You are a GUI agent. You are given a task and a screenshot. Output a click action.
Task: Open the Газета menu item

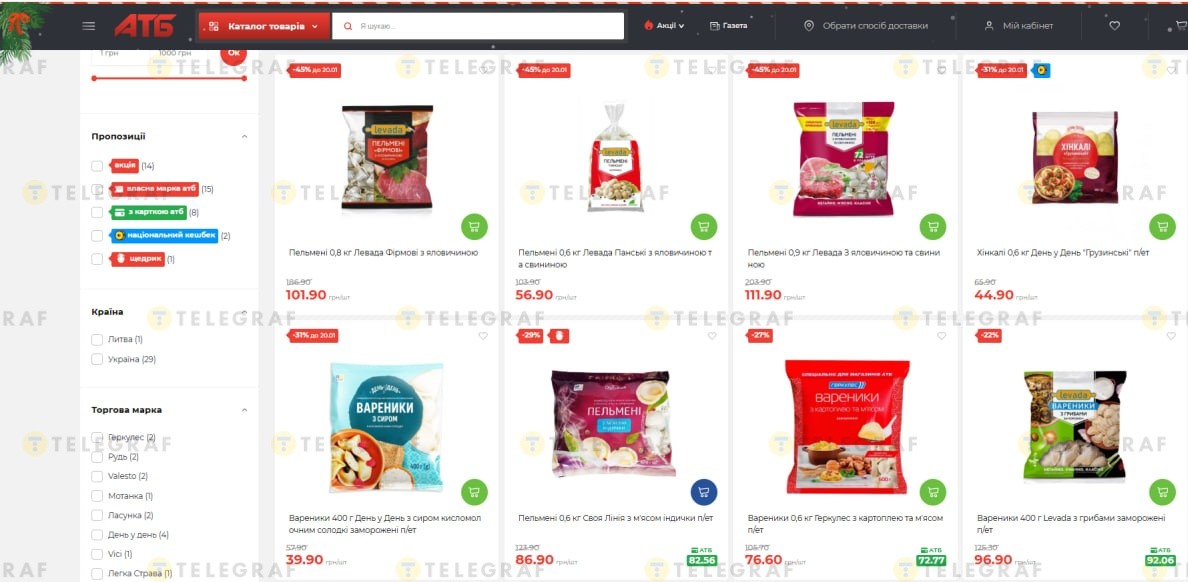728,26
